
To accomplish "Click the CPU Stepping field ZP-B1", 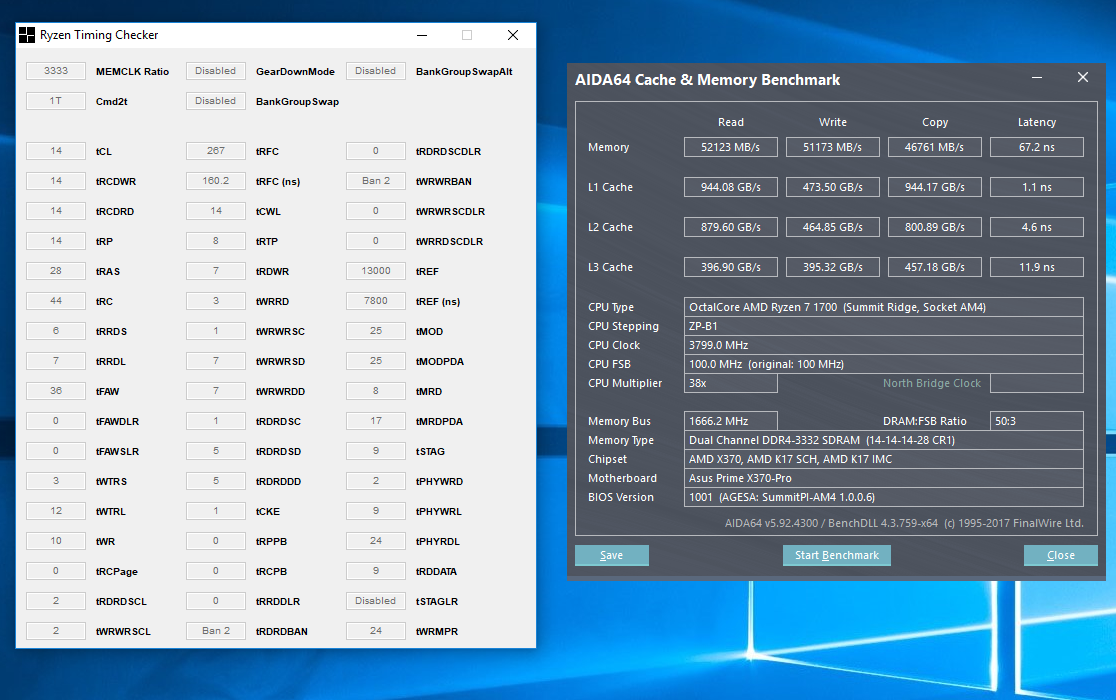I will (x=883, y=326).
